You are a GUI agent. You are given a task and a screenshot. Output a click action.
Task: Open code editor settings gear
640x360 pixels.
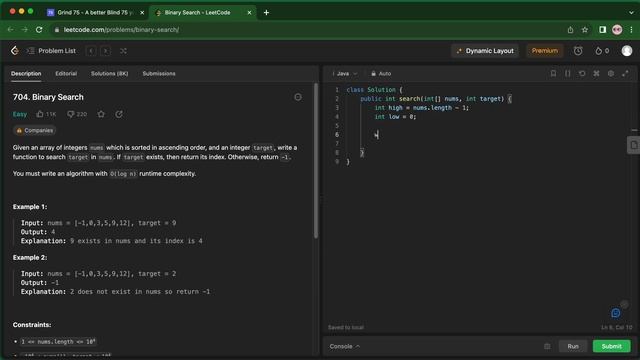click(611, 73)
